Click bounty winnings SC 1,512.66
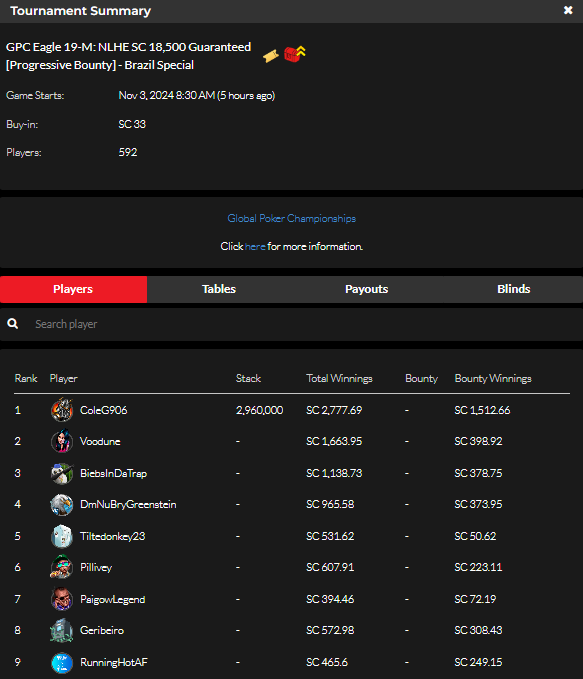The image size is (583, 679). coord(483,410)
